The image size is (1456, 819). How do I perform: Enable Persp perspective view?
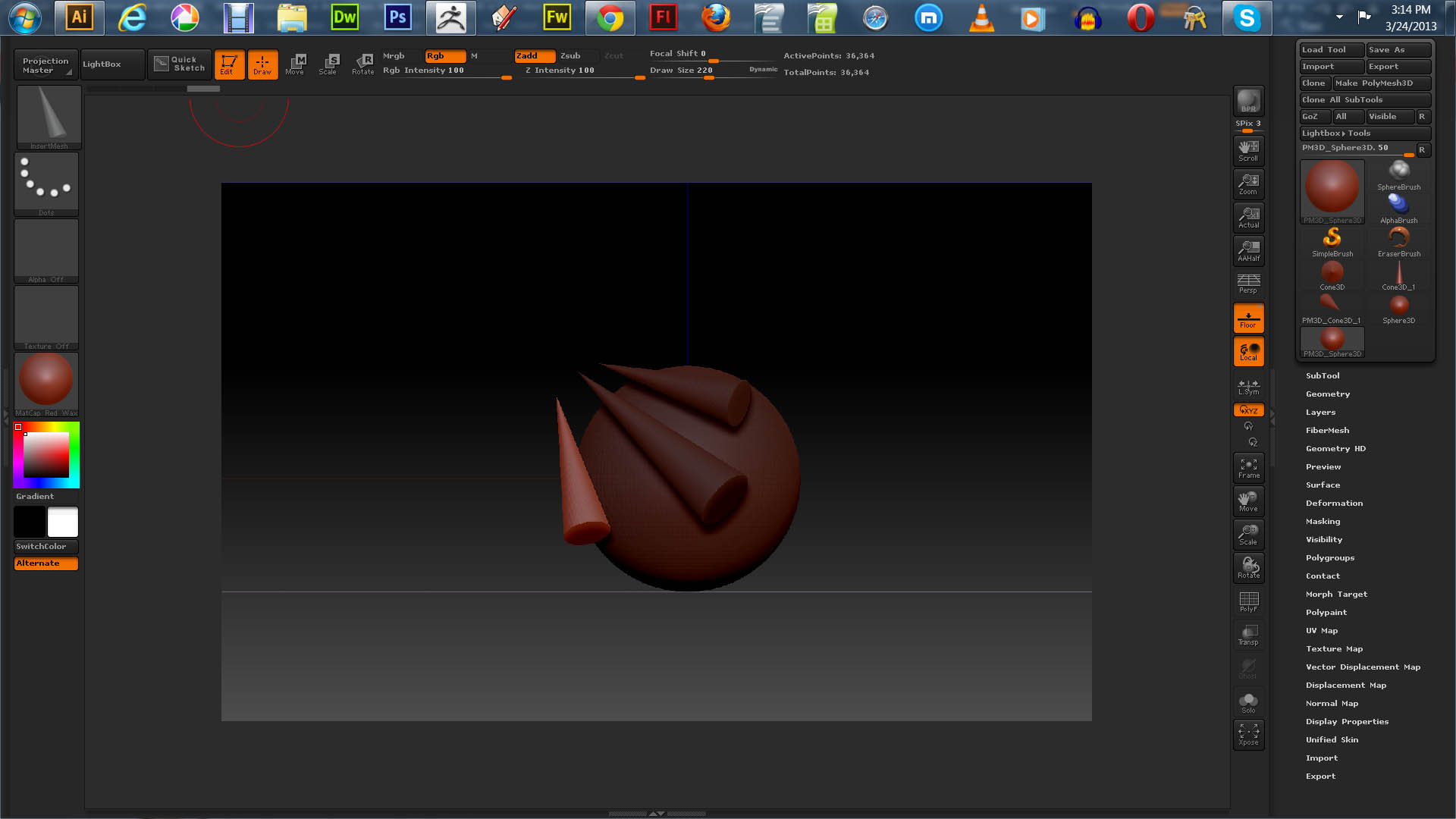click(1247, 284)
